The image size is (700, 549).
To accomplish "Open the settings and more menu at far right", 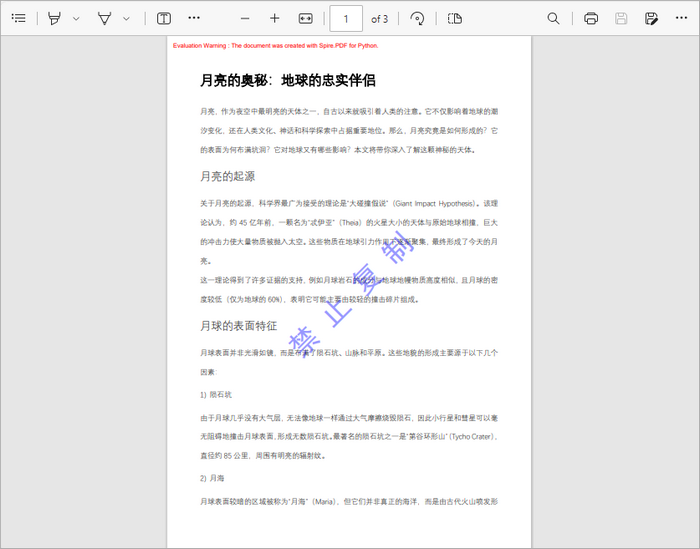I will click(682, 19).
